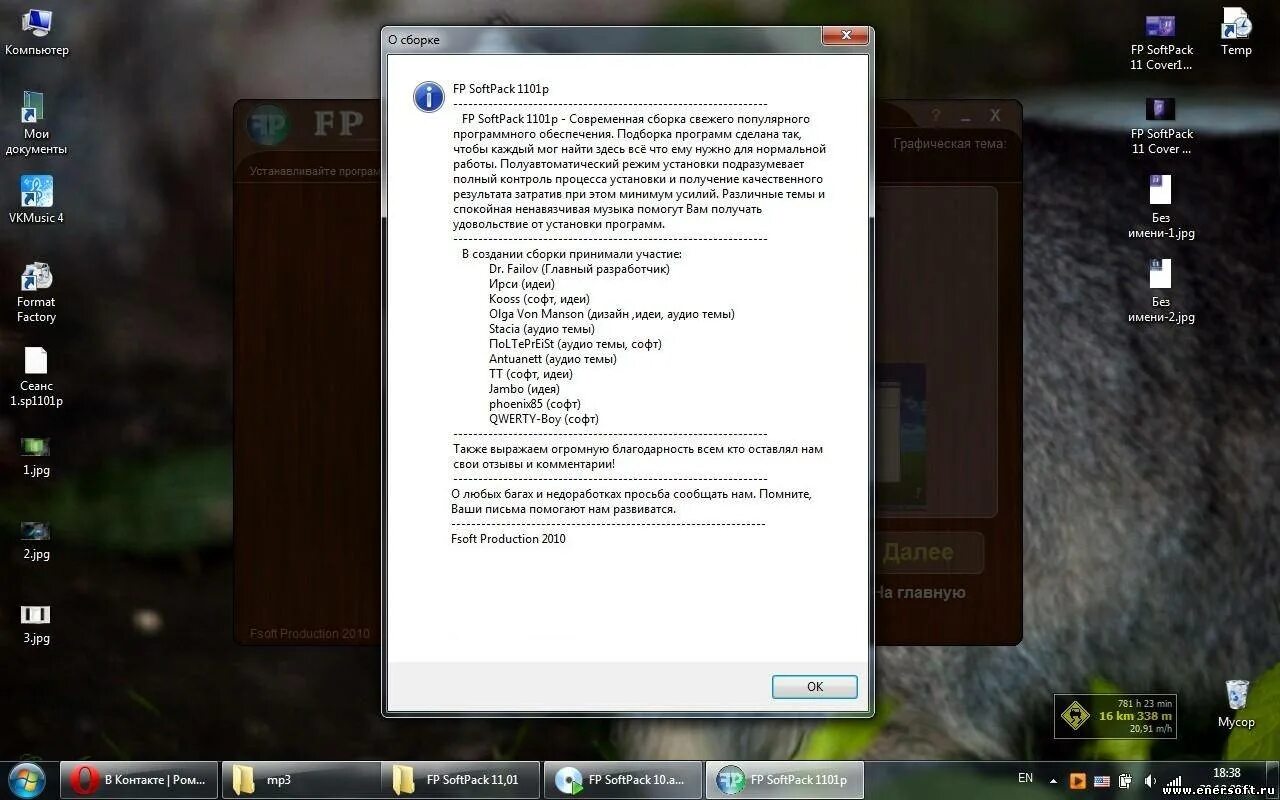Close the О сборке dialog
The image size is (1280, 800).
845,37
